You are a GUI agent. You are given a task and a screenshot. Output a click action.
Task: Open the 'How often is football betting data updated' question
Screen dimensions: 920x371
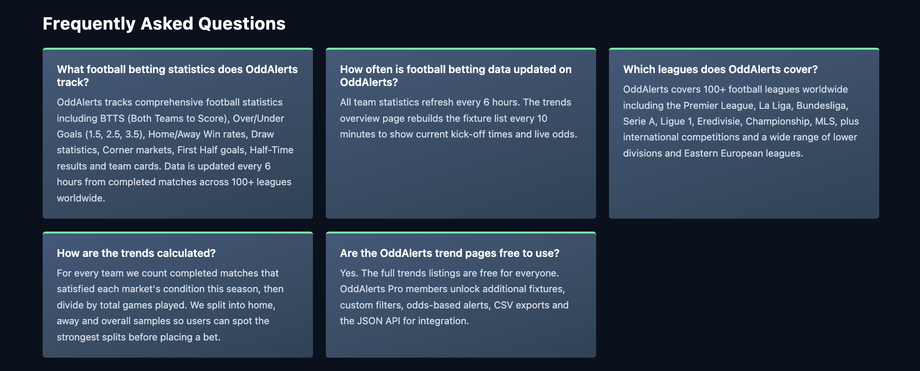[455, 76]
